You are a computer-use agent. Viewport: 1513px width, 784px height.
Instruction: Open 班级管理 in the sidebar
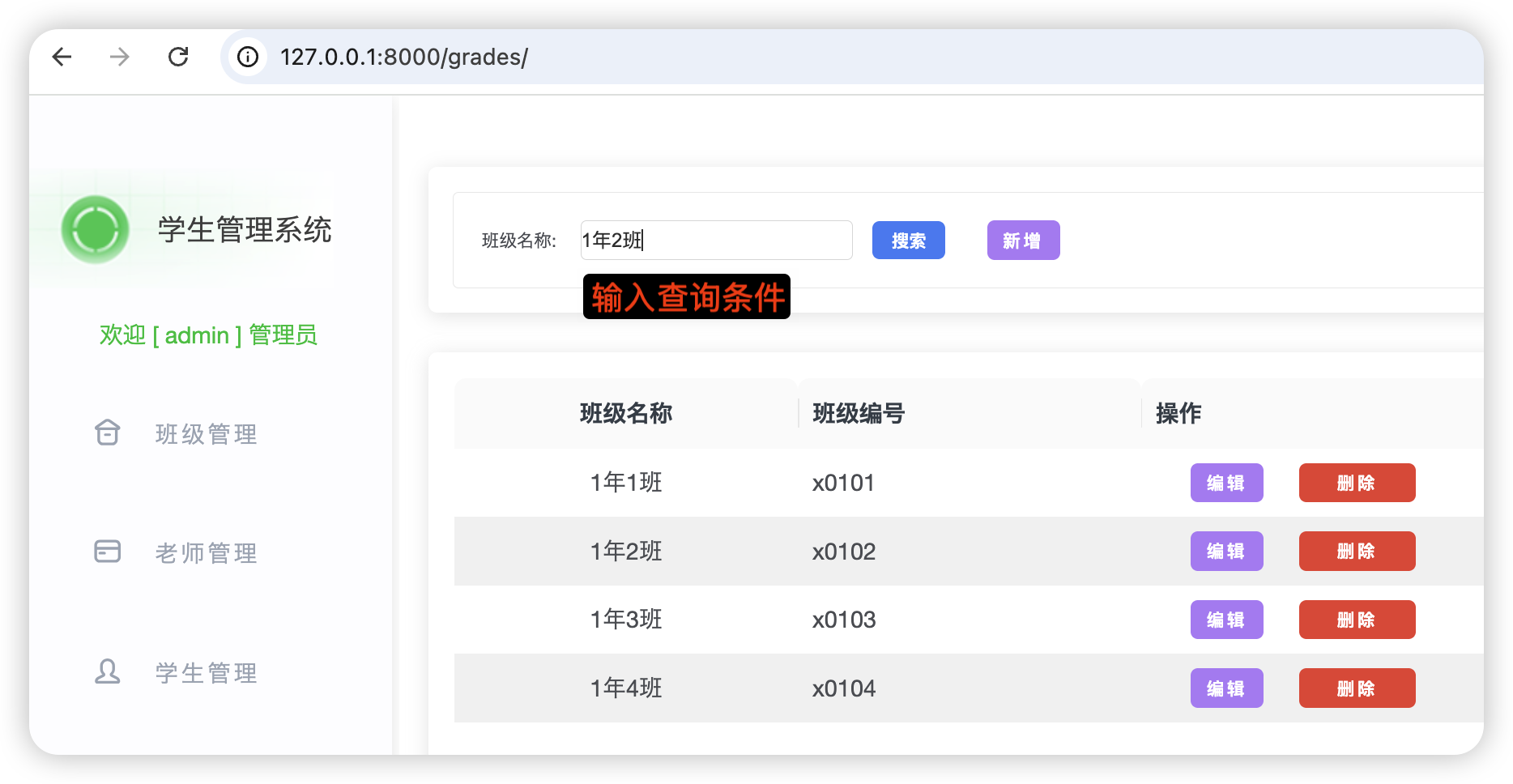[206, 434]
